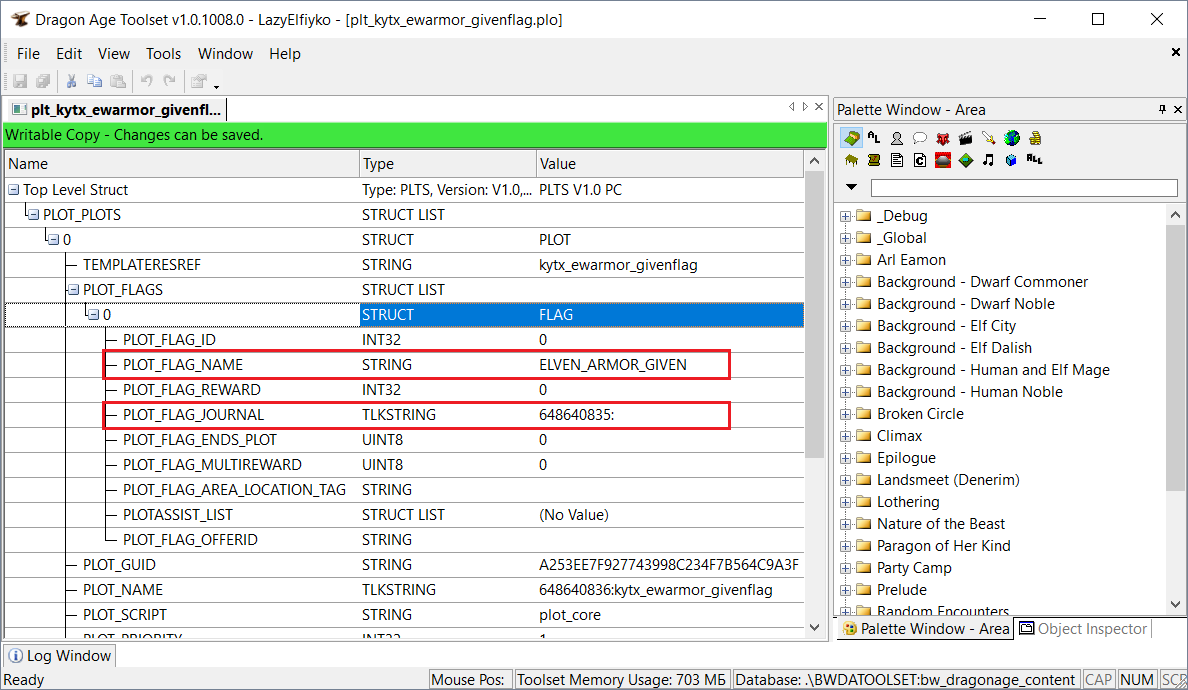Click the palette tree scroll up arrow
Screen dimensions: 1188x690
[1175, 215]
